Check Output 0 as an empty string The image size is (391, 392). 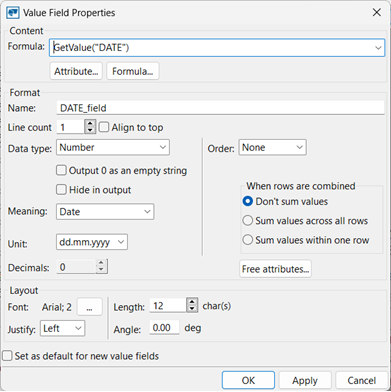pyautogui.click(x=61, y=171)
